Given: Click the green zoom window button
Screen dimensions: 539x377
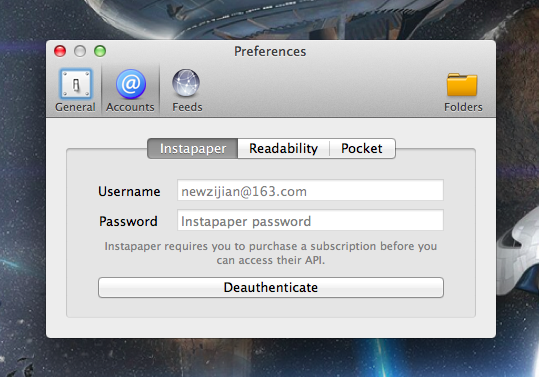Looking at the screenshot, I should (x=100, y=51).
